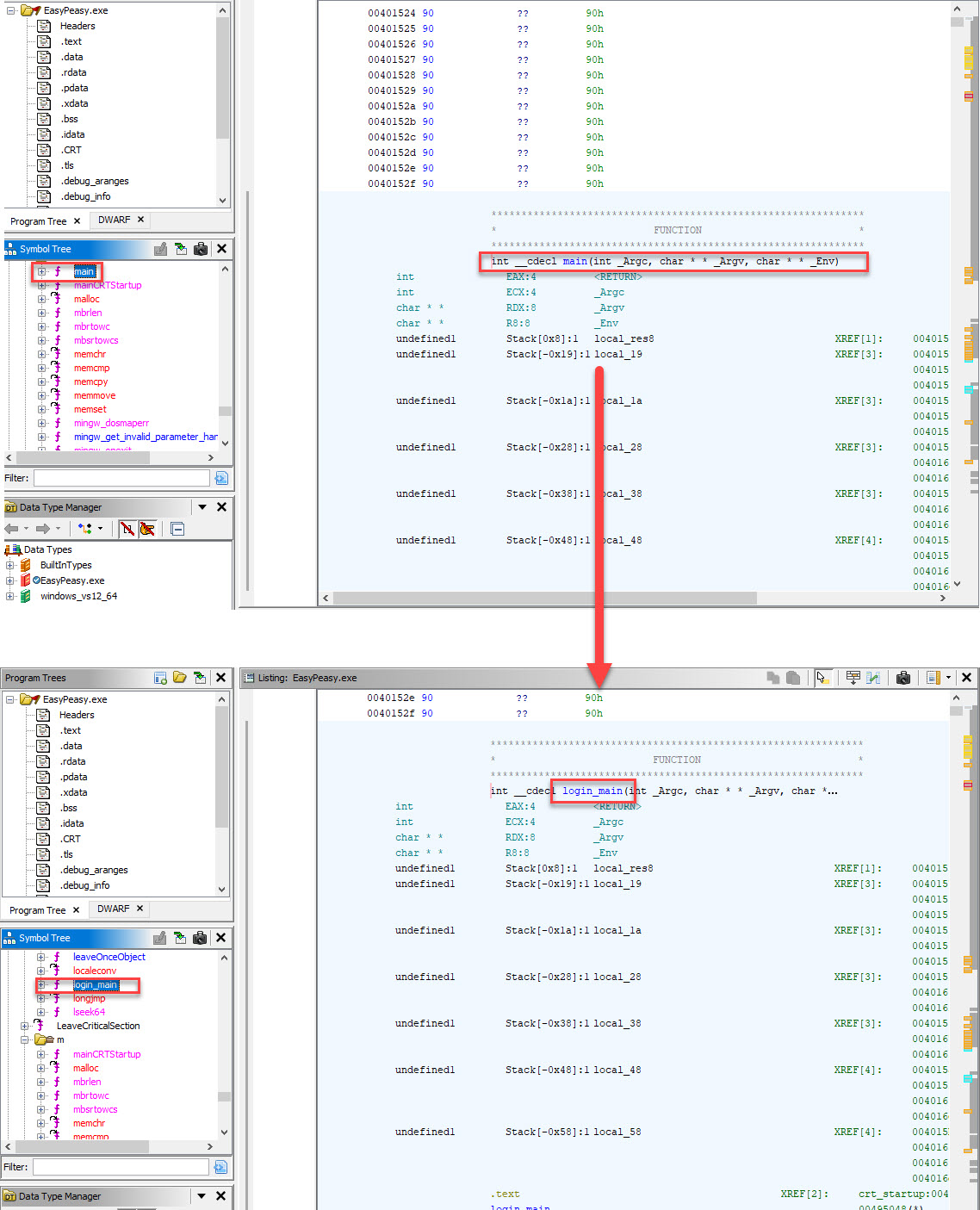Click the Listing paste icon
Screen dimensions: 980x1210
tap(793, 678)
